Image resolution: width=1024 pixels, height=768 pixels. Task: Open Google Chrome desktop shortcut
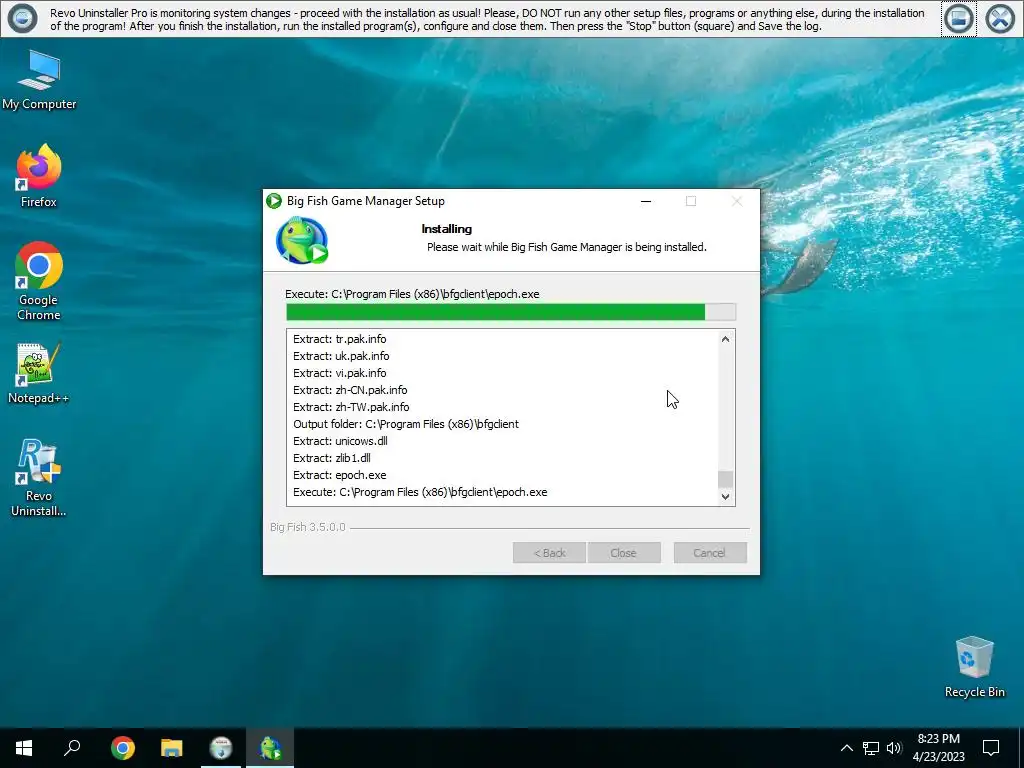(39, 281)
